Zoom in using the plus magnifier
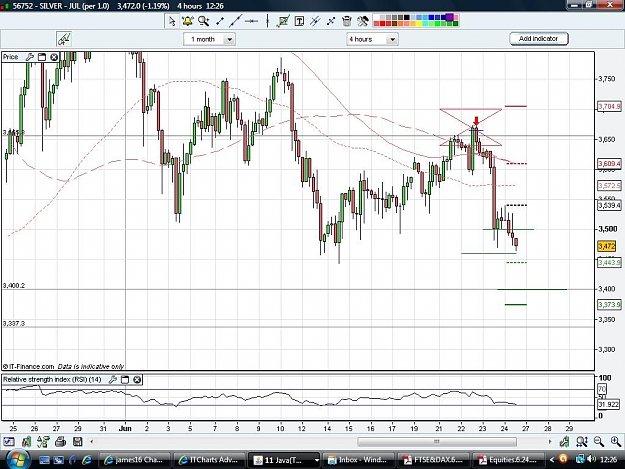Image resolution: width=625 pixels, height=469 pixels. tap(616, 441)
